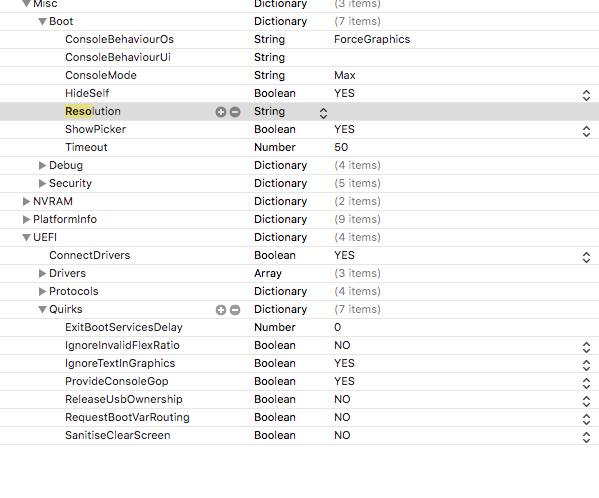Click the Dictionary type of NVRAM
The width and height of the screenshot is (599, 498).
point(281,201)
